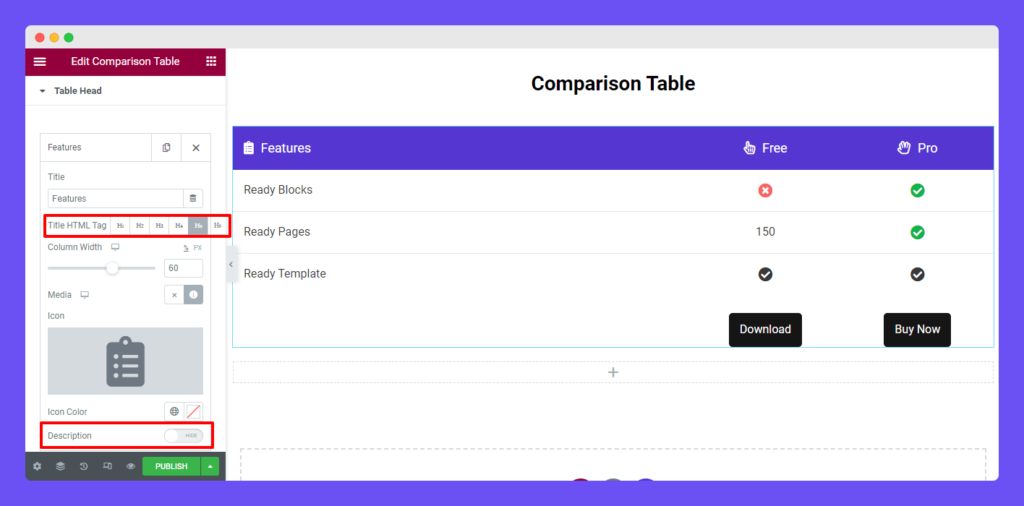Choose the H5 title tag option
Viewport: 1024px width, 506px height.
point(199,226)
